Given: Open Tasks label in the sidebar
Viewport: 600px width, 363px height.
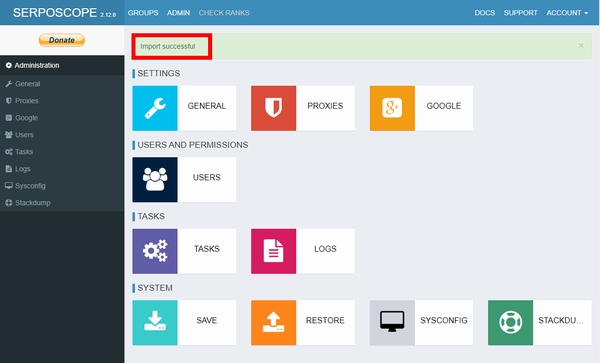Looking at the screenshot, I should point(24,152).
